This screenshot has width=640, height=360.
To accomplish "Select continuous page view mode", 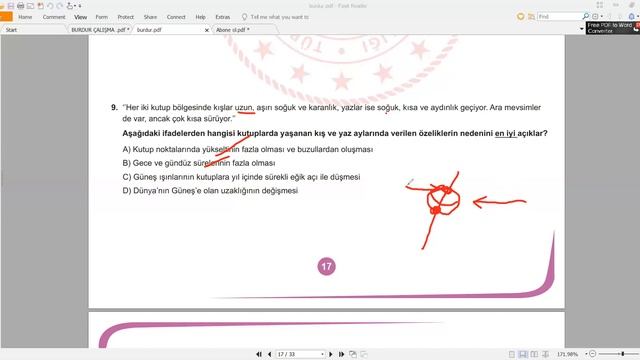I will 523,354.
